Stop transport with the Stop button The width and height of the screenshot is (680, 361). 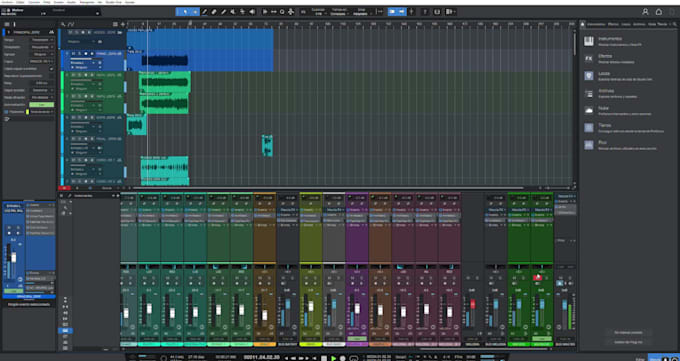(324, 358)
